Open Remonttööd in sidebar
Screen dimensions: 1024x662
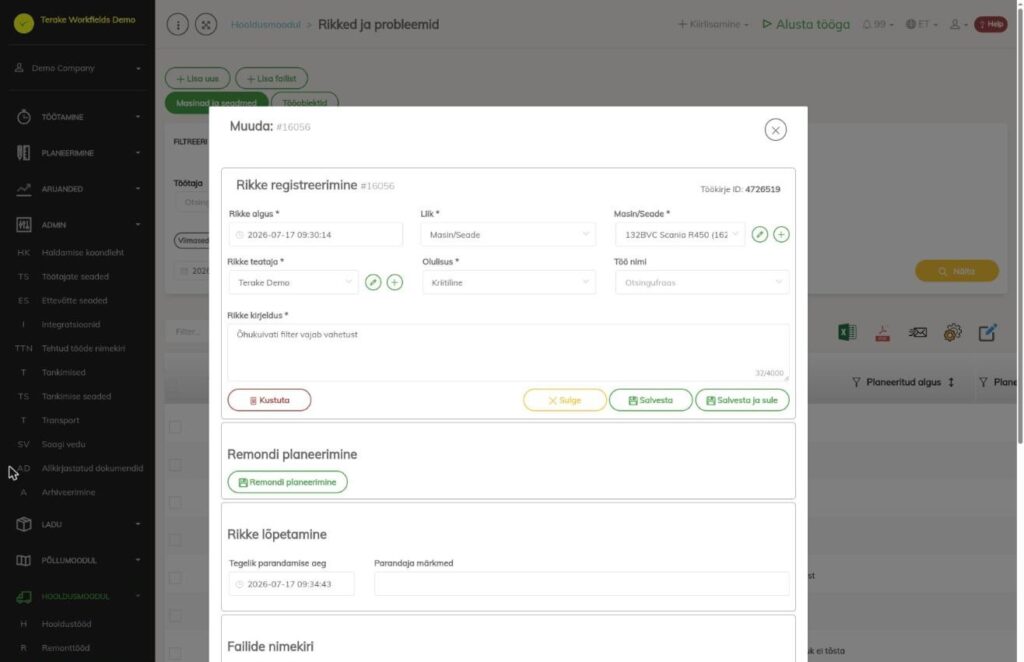[x=65, y=648]
